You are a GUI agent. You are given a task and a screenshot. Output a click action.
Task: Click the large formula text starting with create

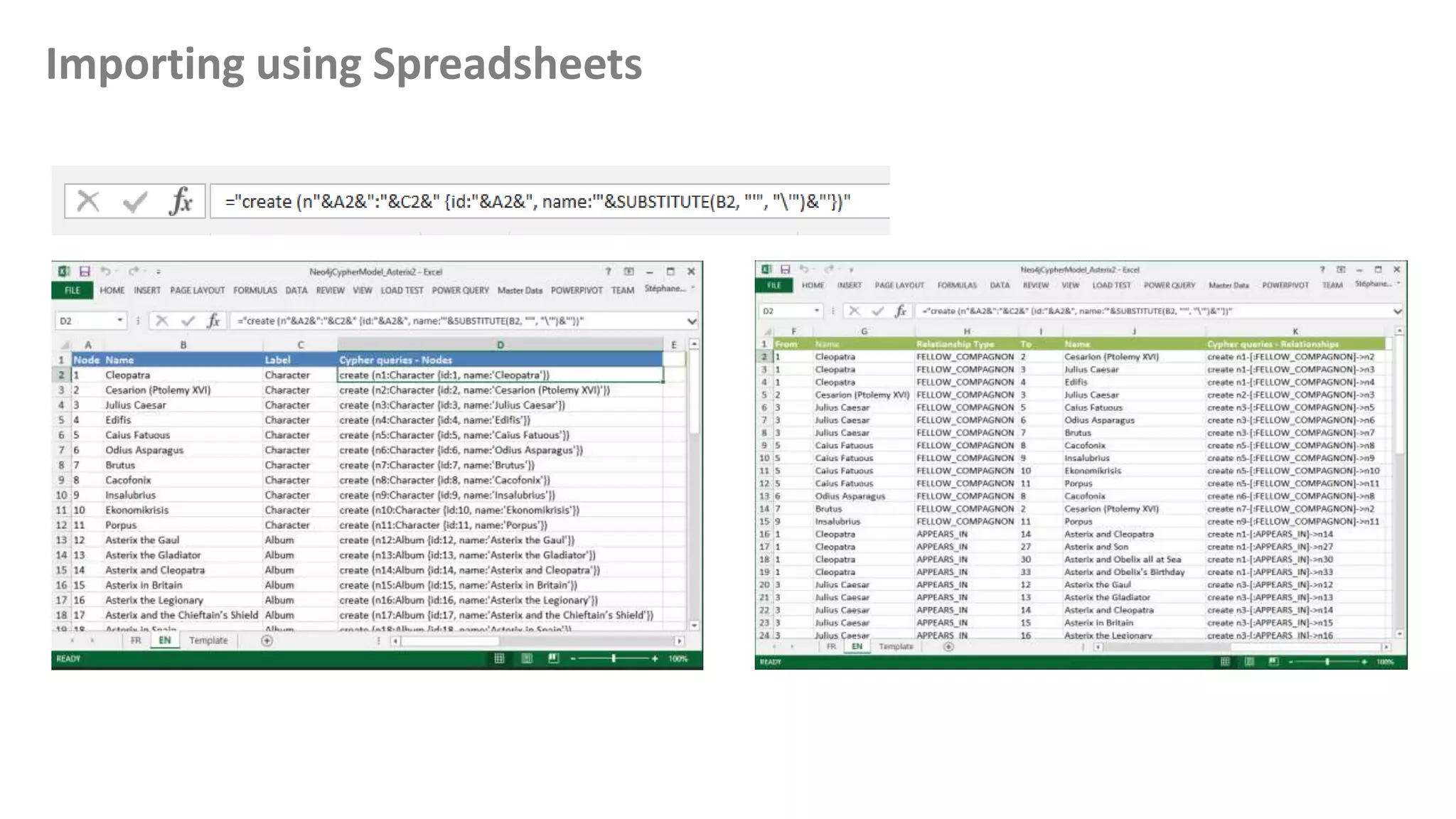pos(537,202)
